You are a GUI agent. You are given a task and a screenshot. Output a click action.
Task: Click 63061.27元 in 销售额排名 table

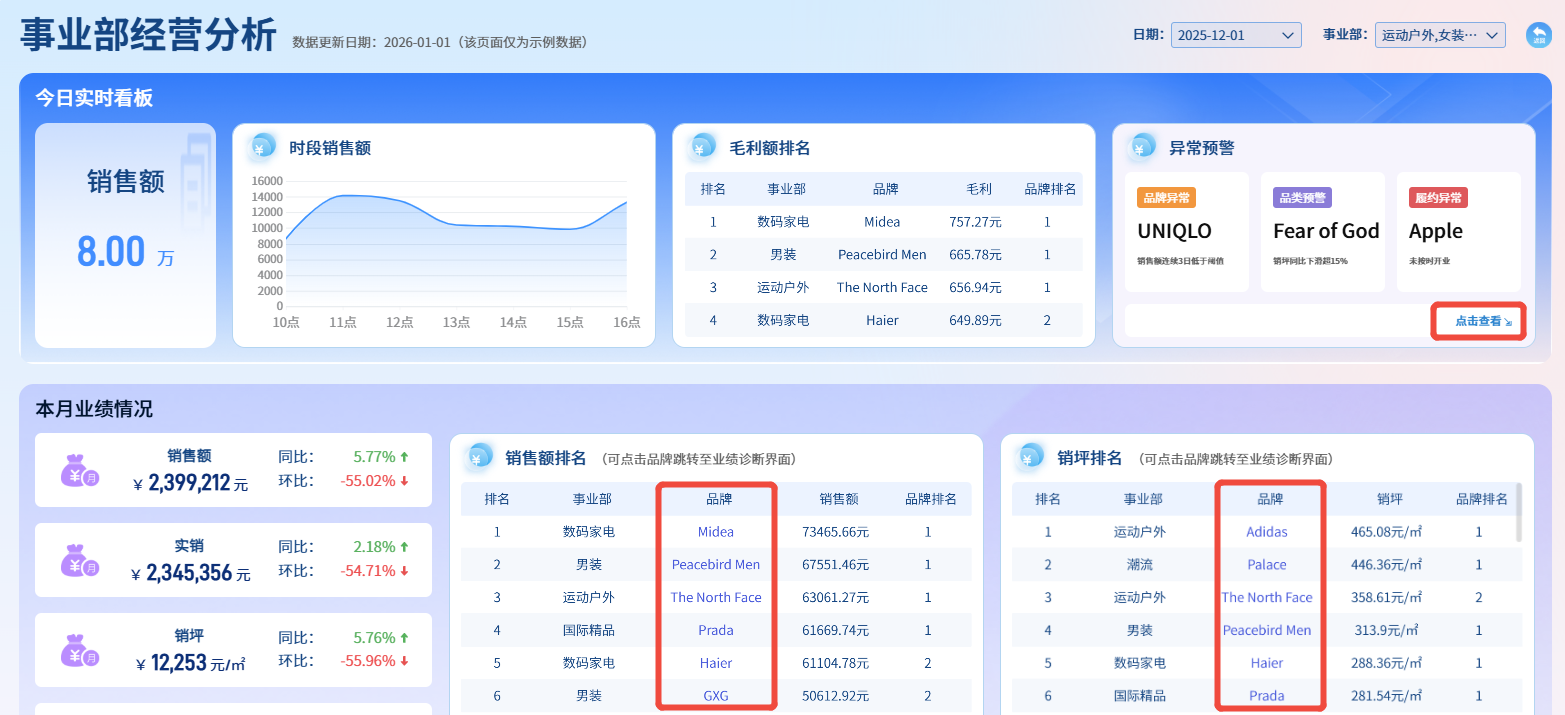(x=836, y=598)
